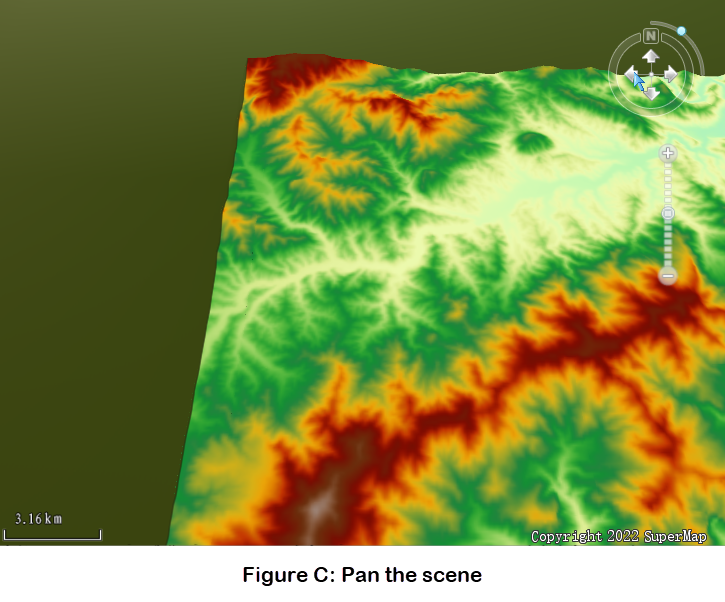Click the zoom slider's middle handle
This screenshot has width=725, height=602.
668,213
